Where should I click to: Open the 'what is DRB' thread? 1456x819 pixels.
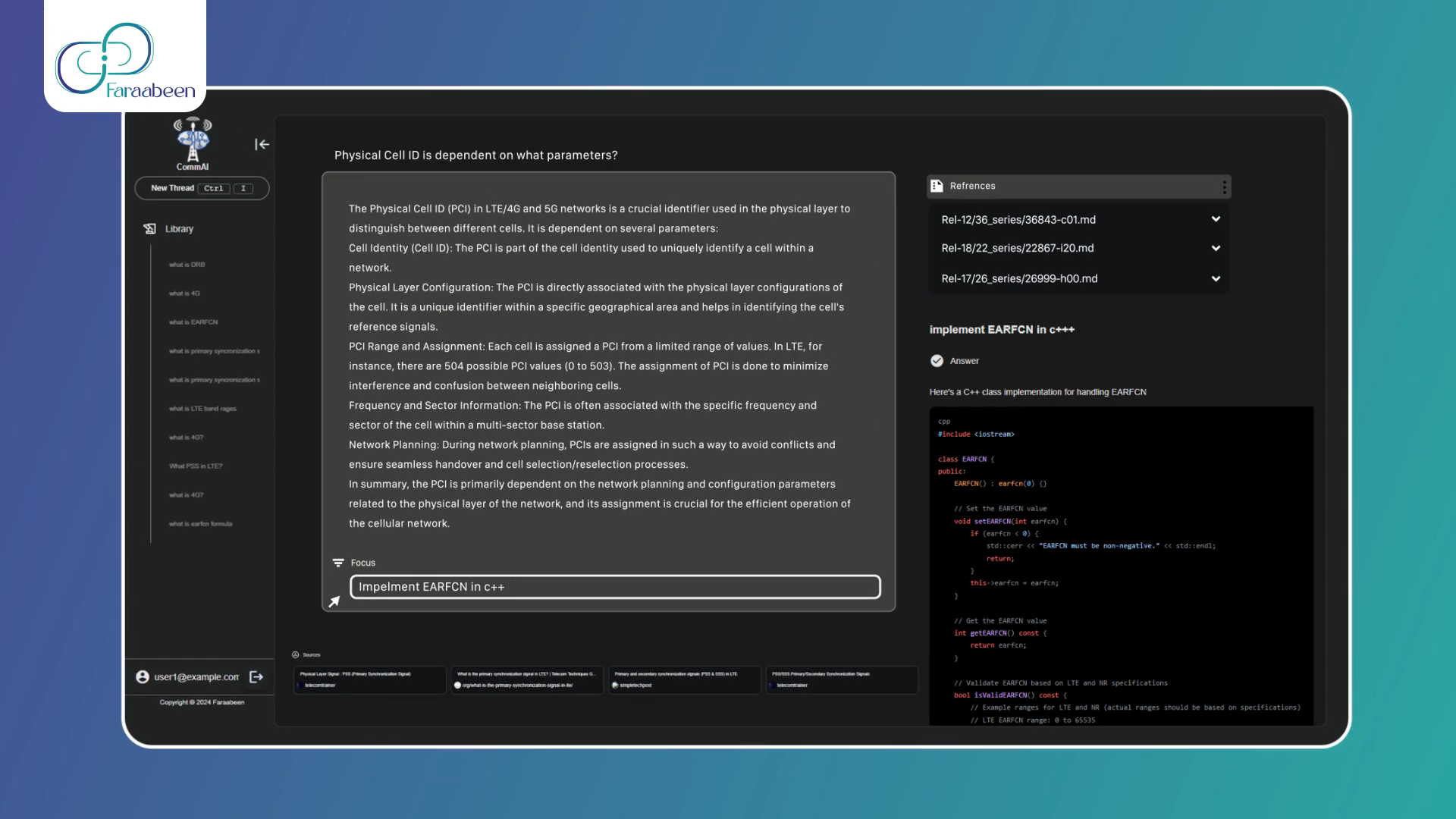point(187,265)
